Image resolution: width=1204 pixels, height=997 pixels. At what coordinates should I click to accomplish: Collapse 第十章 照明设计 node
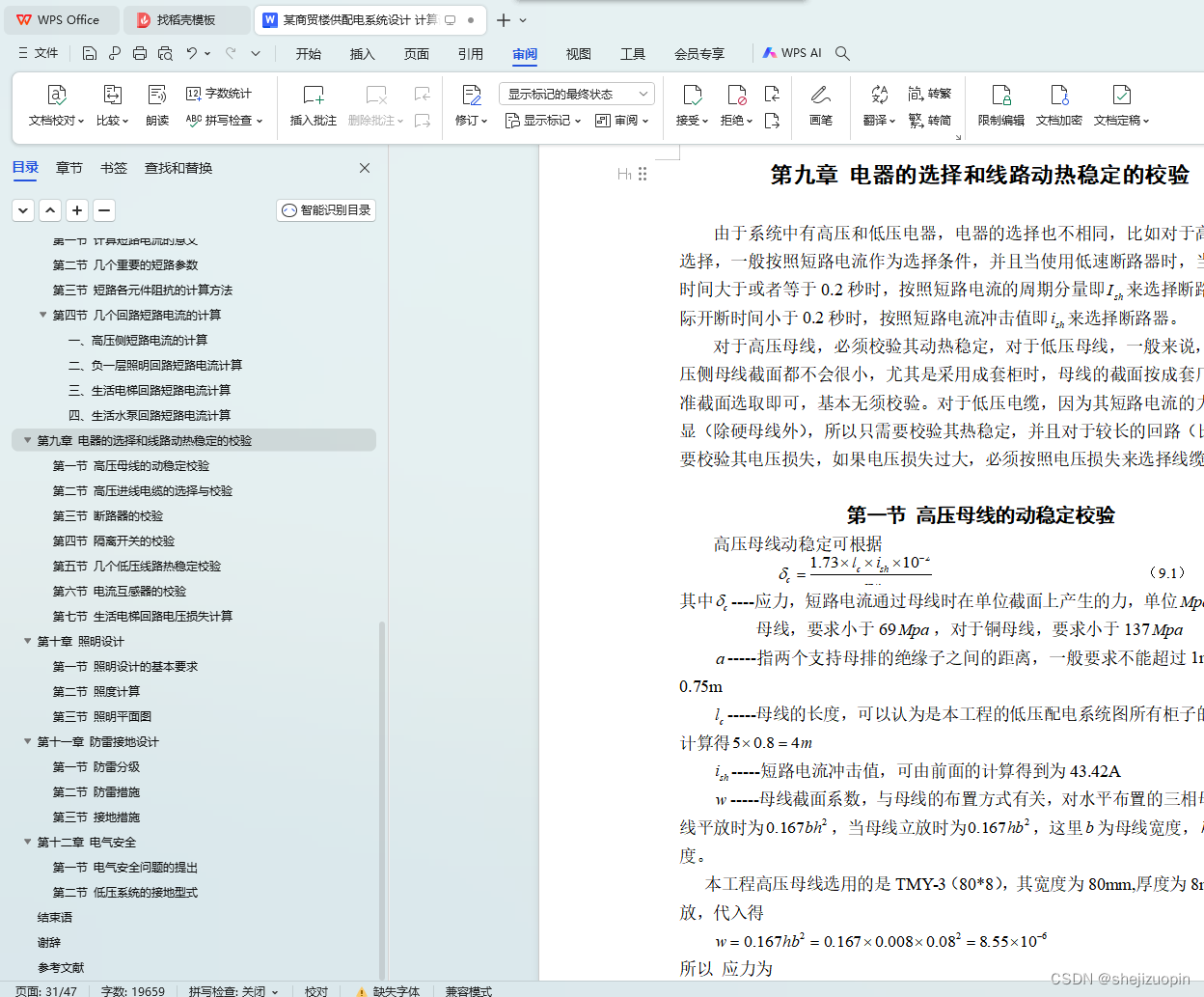pos(27,641)
